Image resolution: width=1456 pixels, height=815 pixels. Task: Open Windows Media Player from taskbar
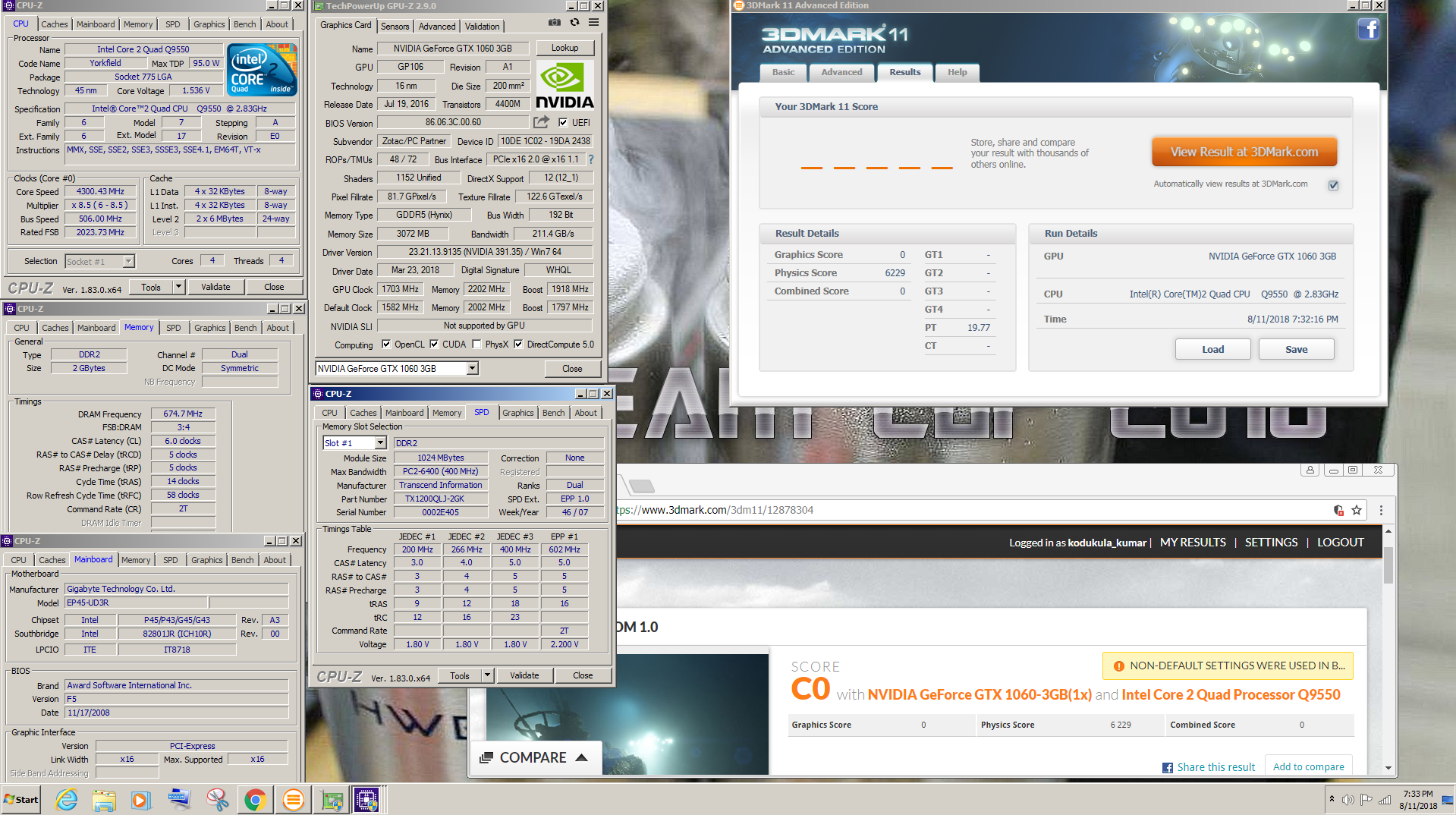point(141,800)
